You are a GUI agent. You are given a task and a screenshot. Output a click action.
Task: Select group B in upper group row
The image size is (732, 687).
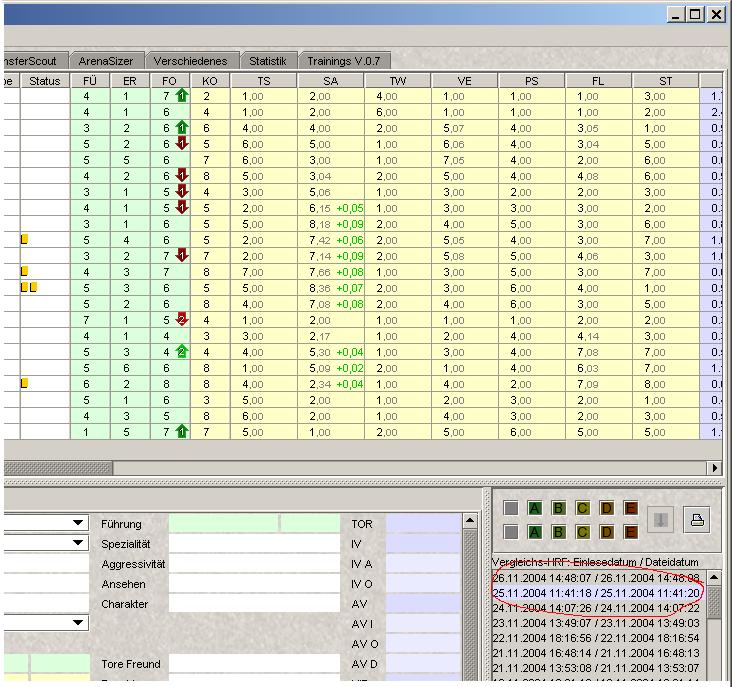(x=559, y=508)
